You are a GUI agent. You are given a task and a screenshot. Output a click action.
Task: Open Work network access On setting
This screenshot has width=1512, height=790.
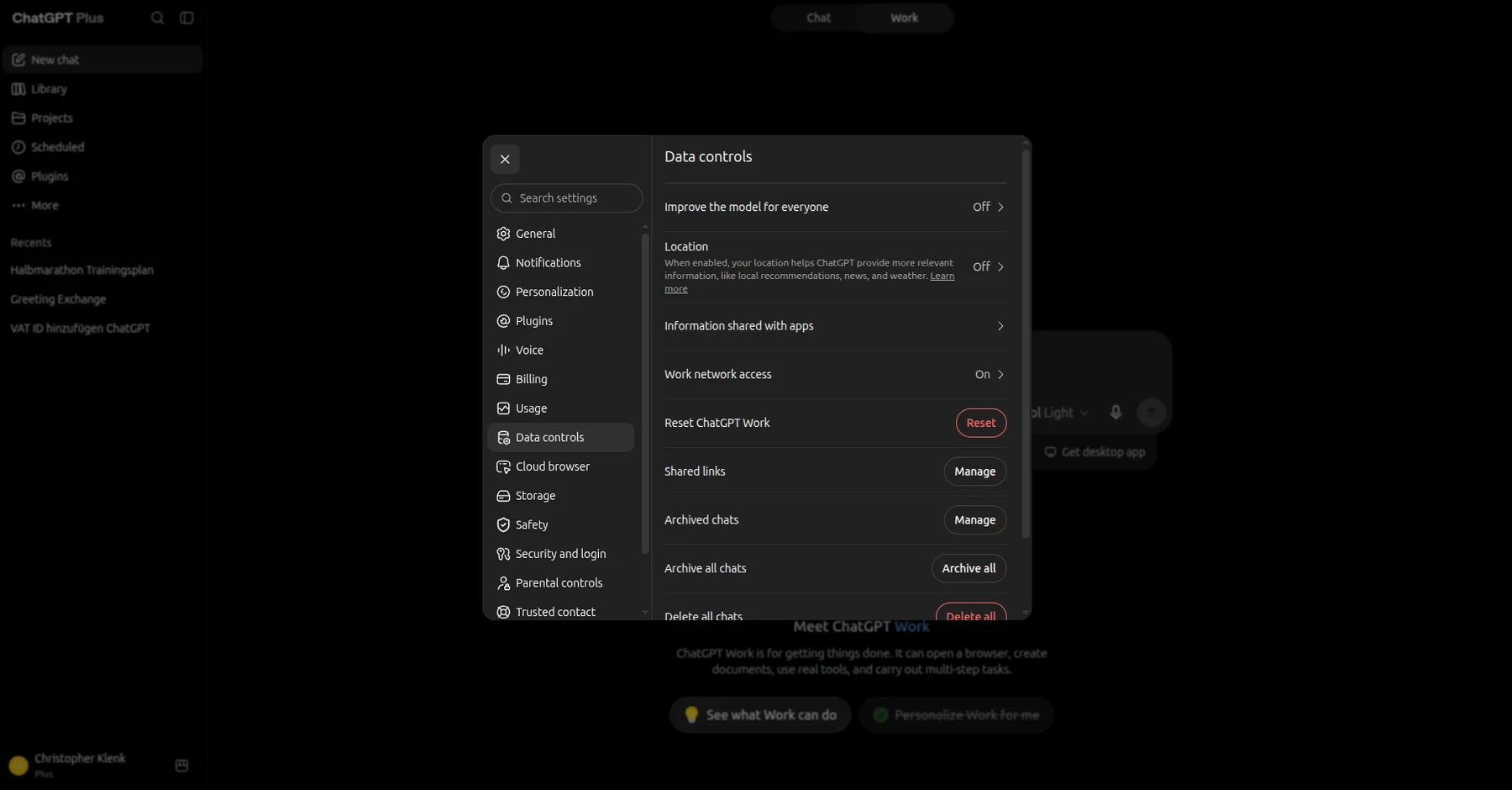835,375
